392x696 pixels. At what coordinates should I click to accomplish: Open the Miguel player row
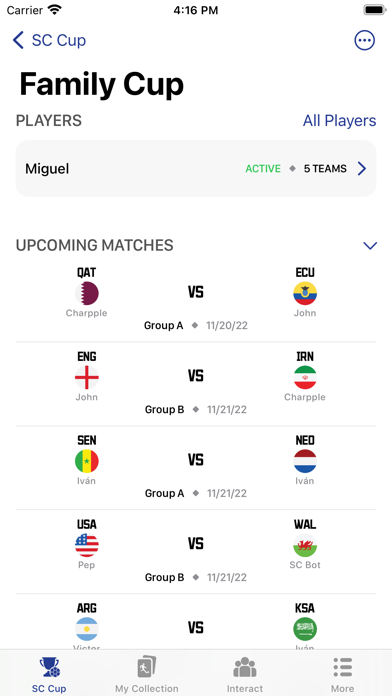(196, 169)
